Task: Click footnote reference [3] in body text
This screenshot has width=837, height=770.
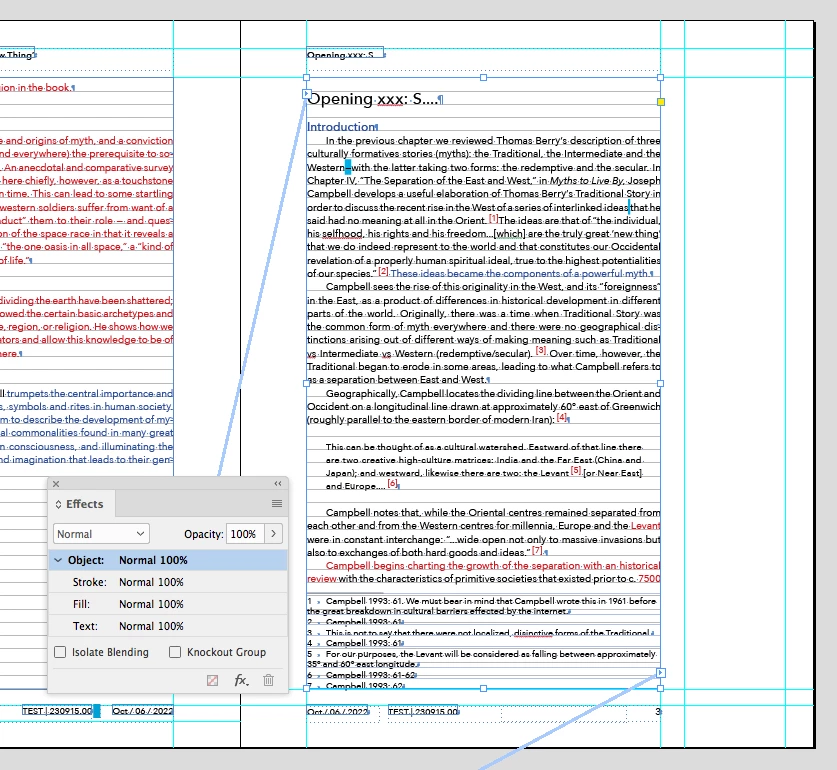Action: [541, 351]
